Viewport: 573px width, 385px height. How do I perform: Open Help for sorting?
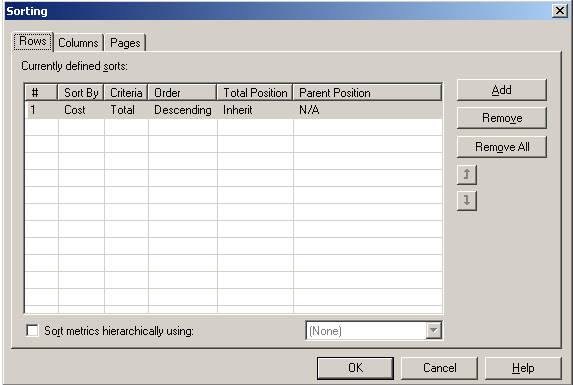(x=523, y=368)
